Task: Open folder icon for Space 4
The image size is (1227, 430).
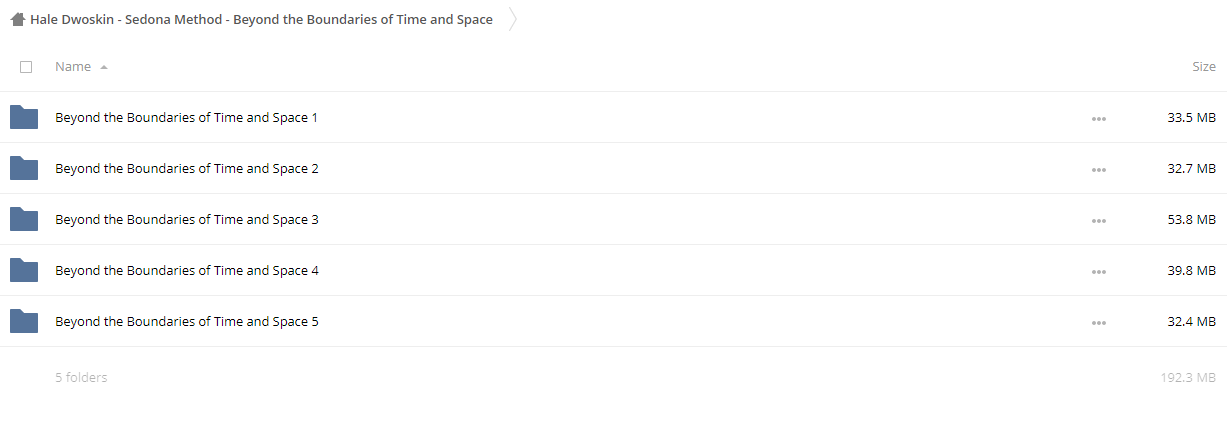Action: [x=24, y=270]
